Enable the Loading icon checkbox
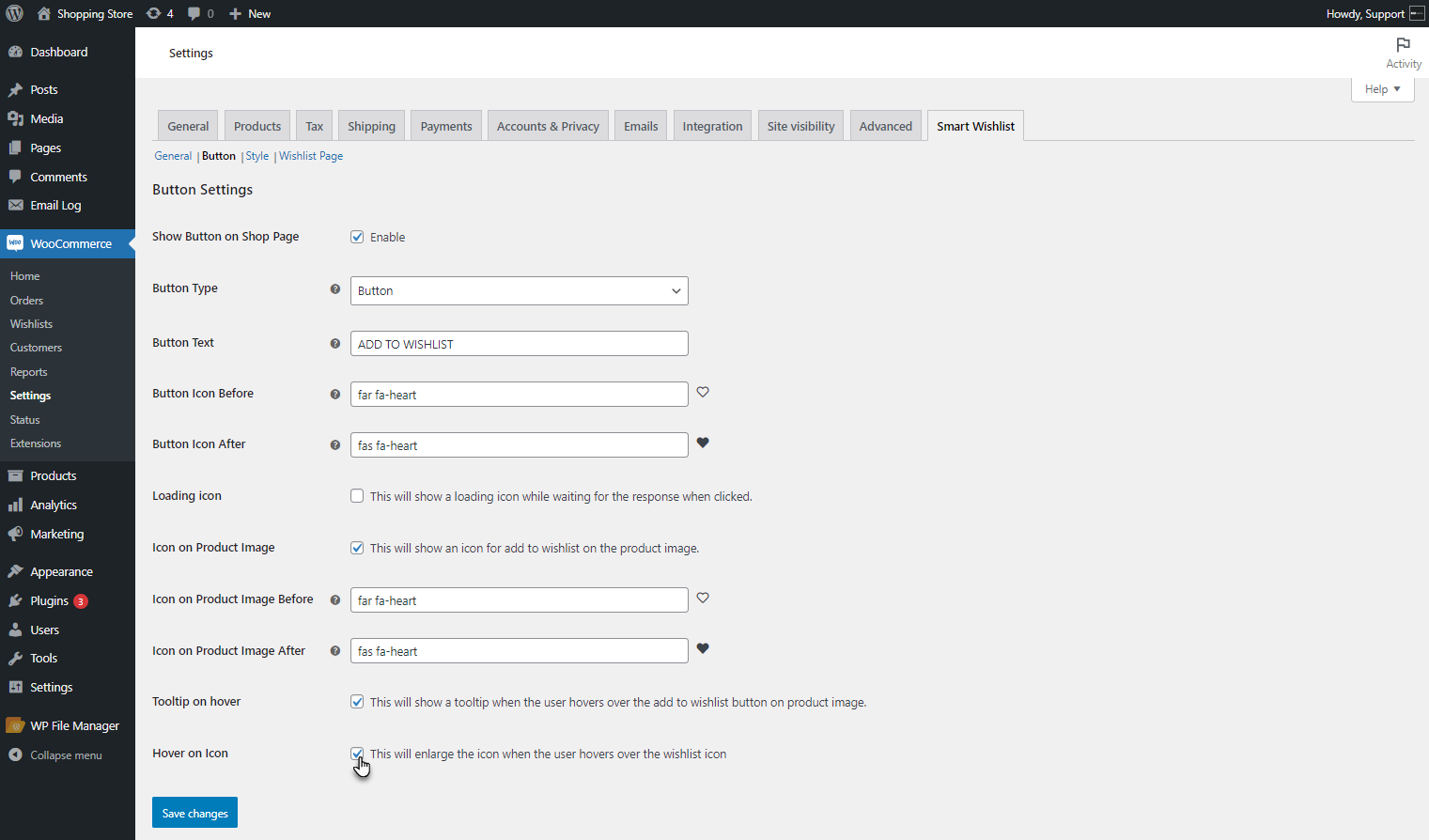Screen dimensions: 1429x840 click(357, 496)
